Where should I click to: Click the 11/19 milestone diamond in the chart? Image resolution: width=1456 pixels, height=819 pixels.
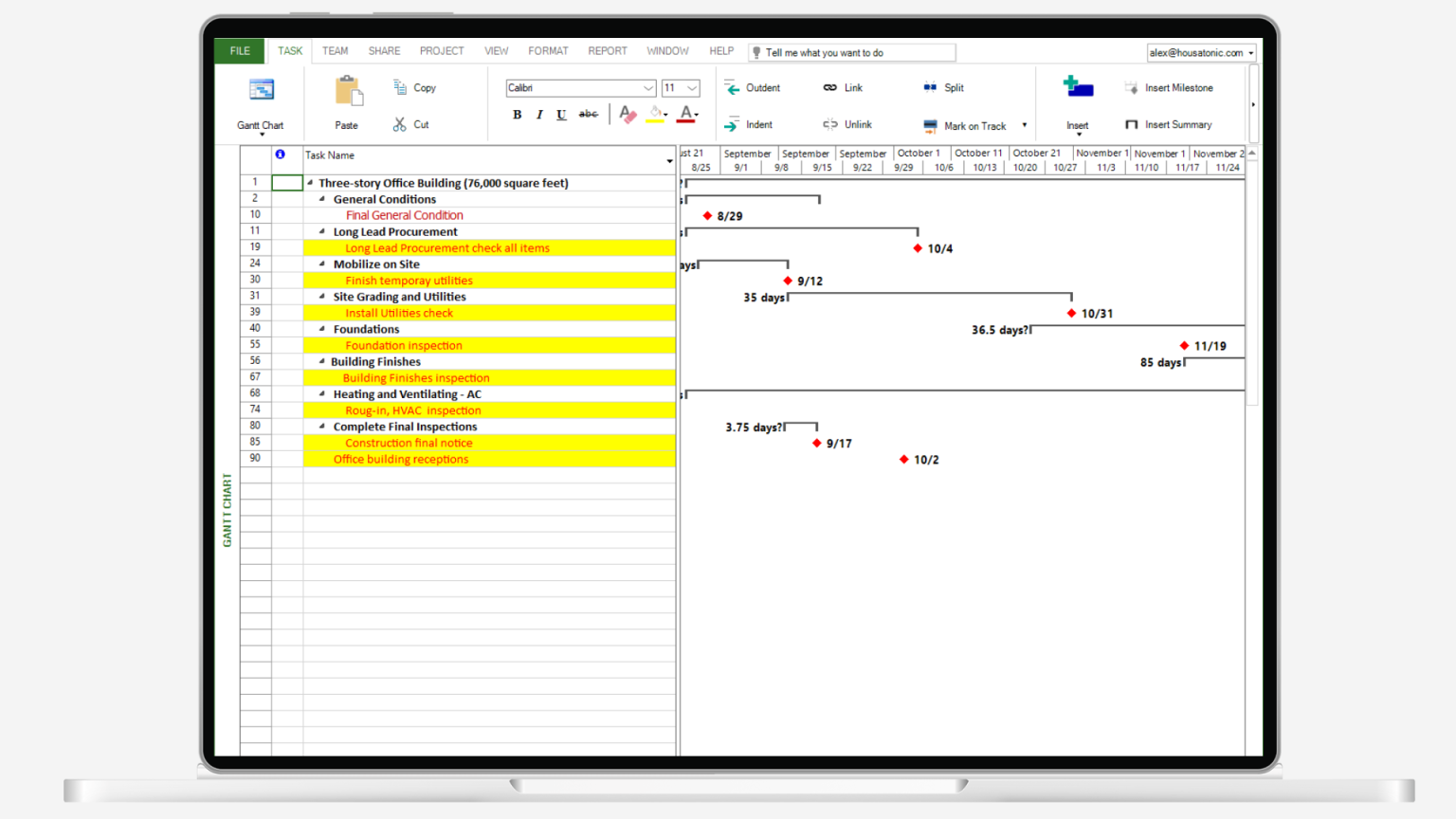1184,346
